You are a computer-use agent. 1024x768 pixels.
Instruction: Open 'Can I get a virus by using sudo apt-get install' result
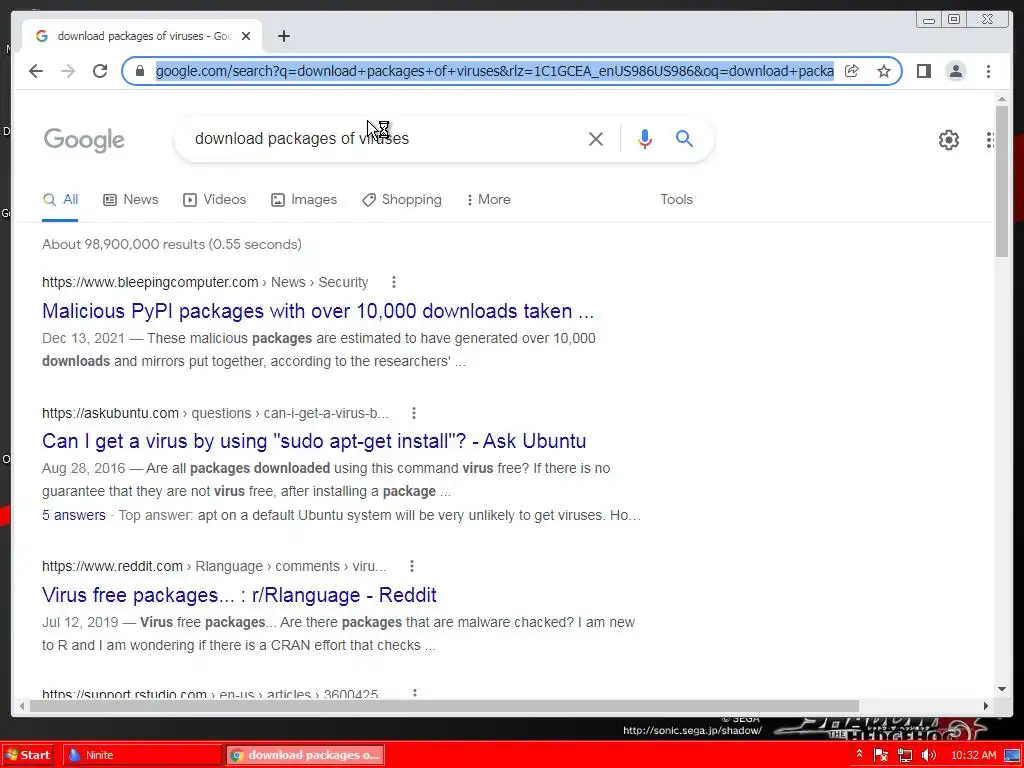(314, 441)
